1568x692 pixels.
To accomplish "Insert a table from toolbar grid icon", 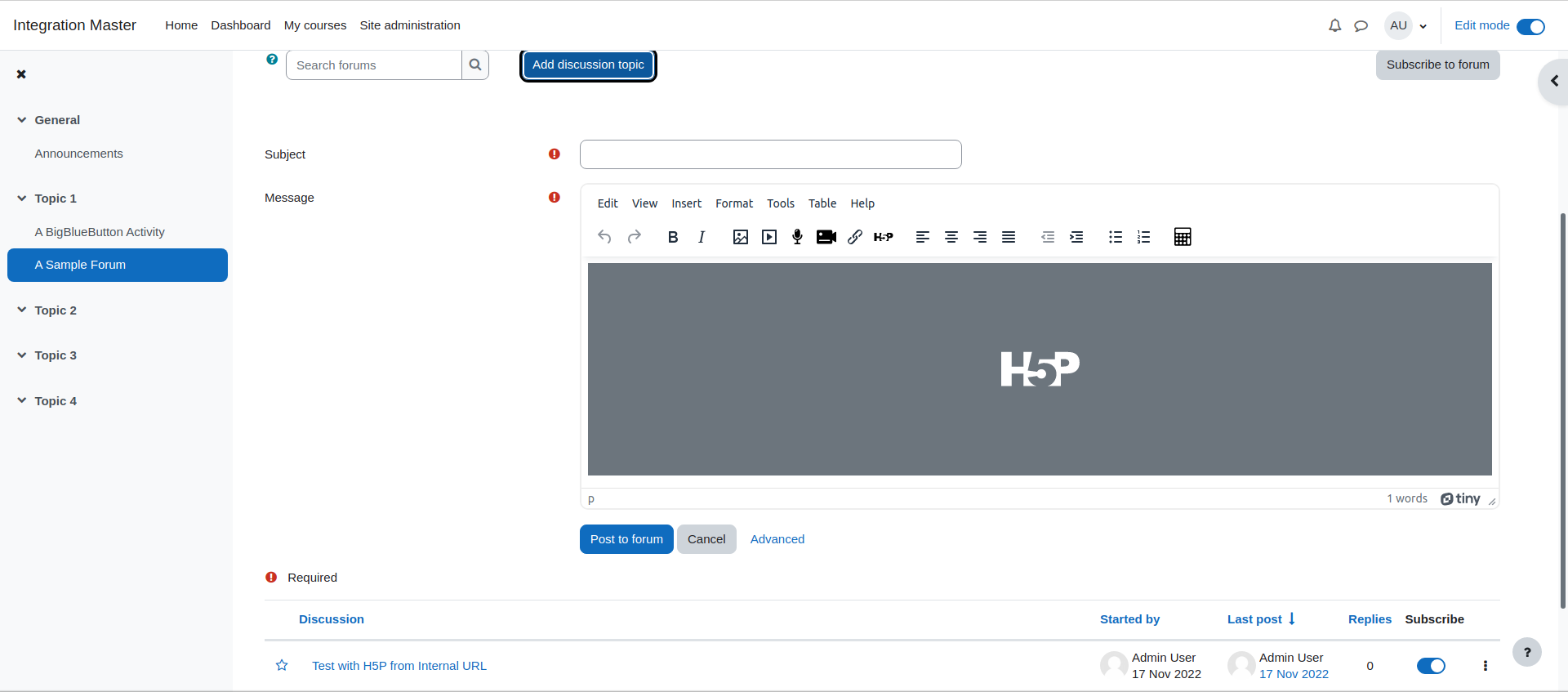I will pos(1183,237).
